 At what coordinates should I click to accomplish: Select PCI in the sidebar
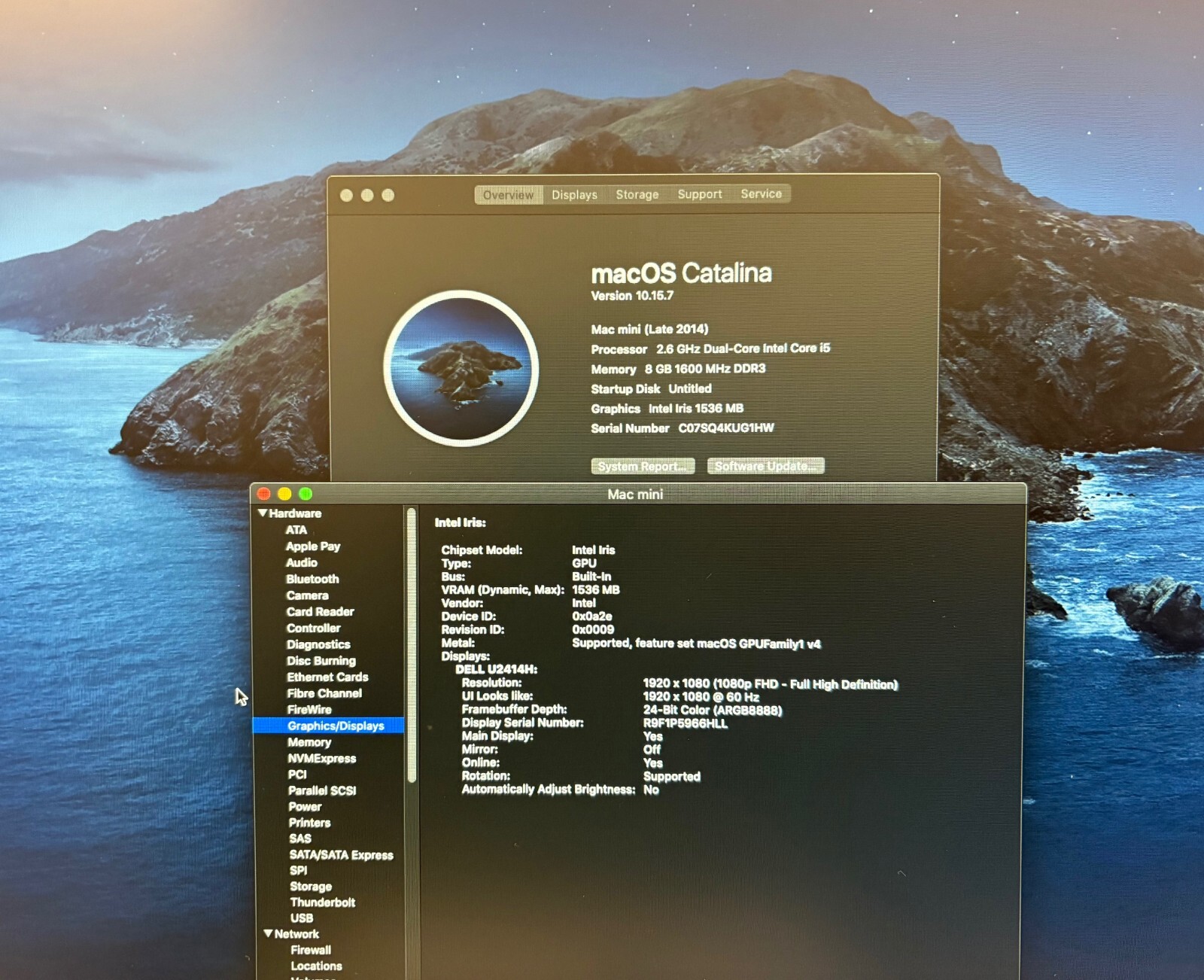(297, 774)
